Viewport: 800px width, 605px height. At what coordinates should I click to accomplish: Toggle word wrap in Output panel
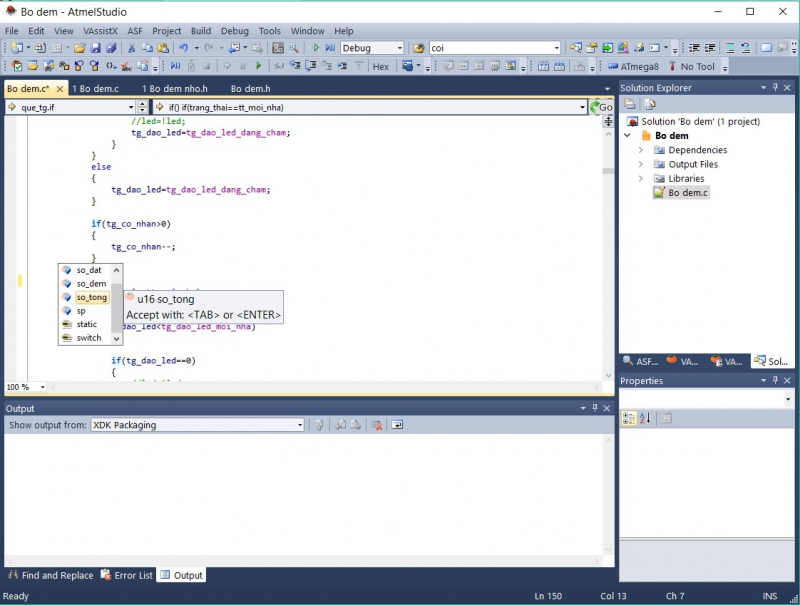tap(397, 425)
